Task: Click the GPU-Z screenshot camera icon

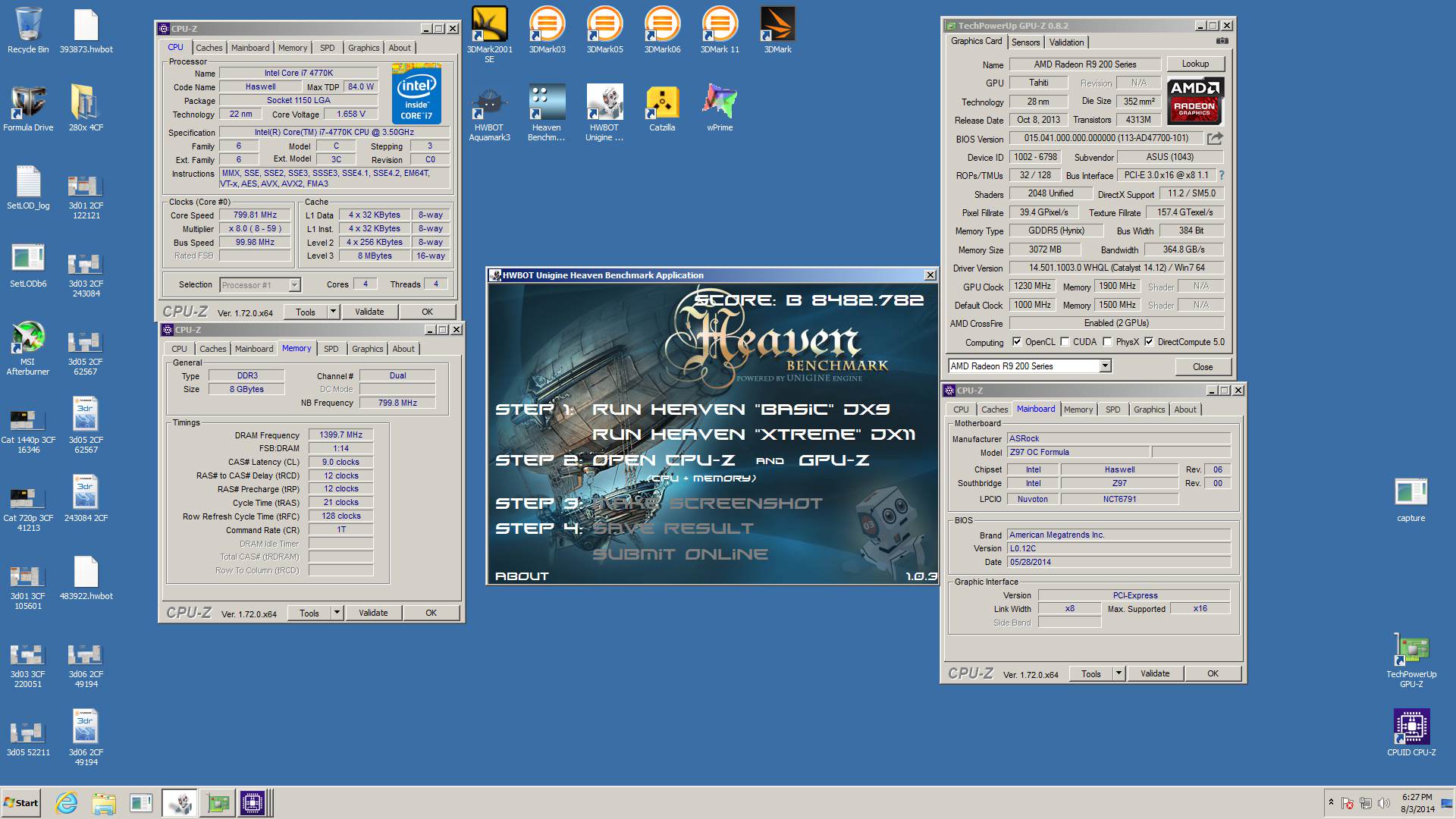Action: (1222, 41)
